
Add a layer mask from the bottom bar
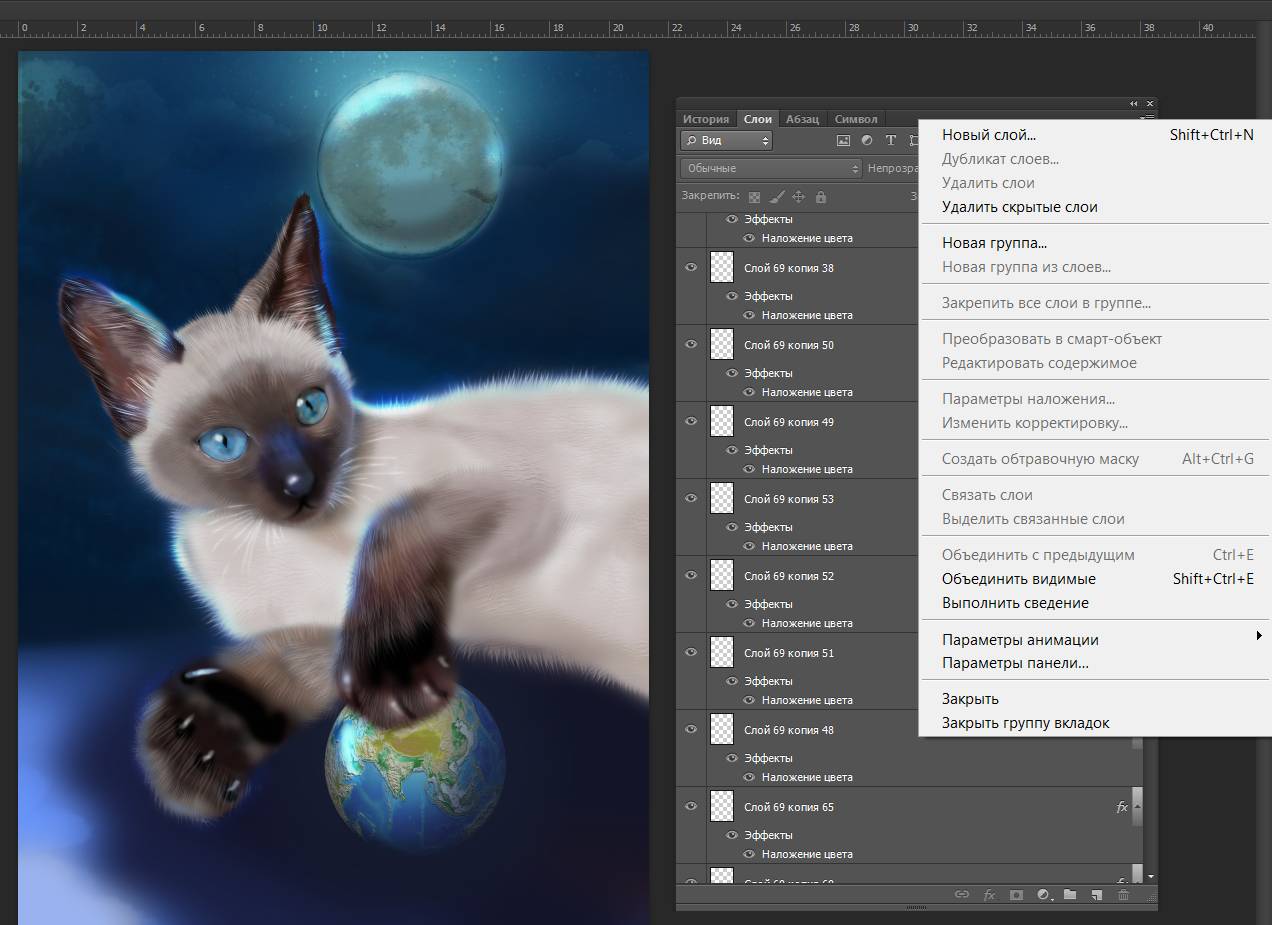click(x=1016, y=895)
